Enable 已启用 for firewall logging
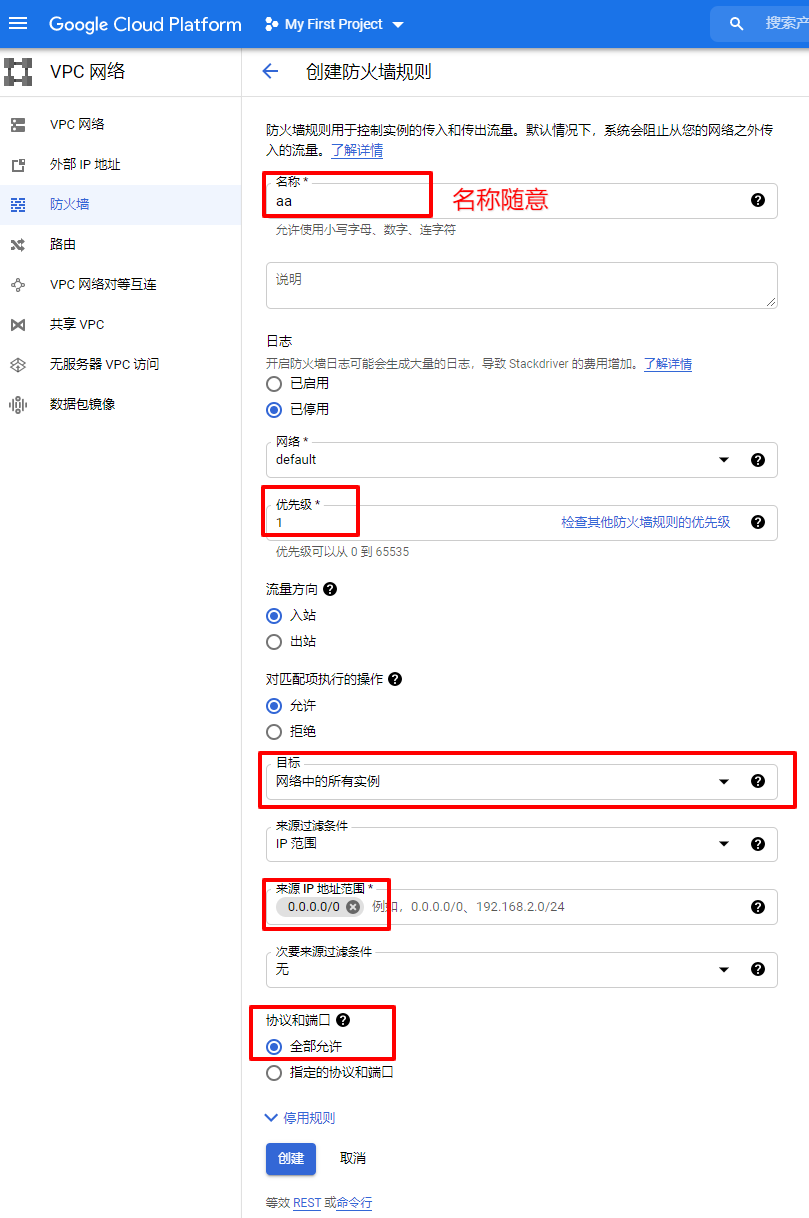Viewport: 809px width, 1218px height. tap(273, 382)
